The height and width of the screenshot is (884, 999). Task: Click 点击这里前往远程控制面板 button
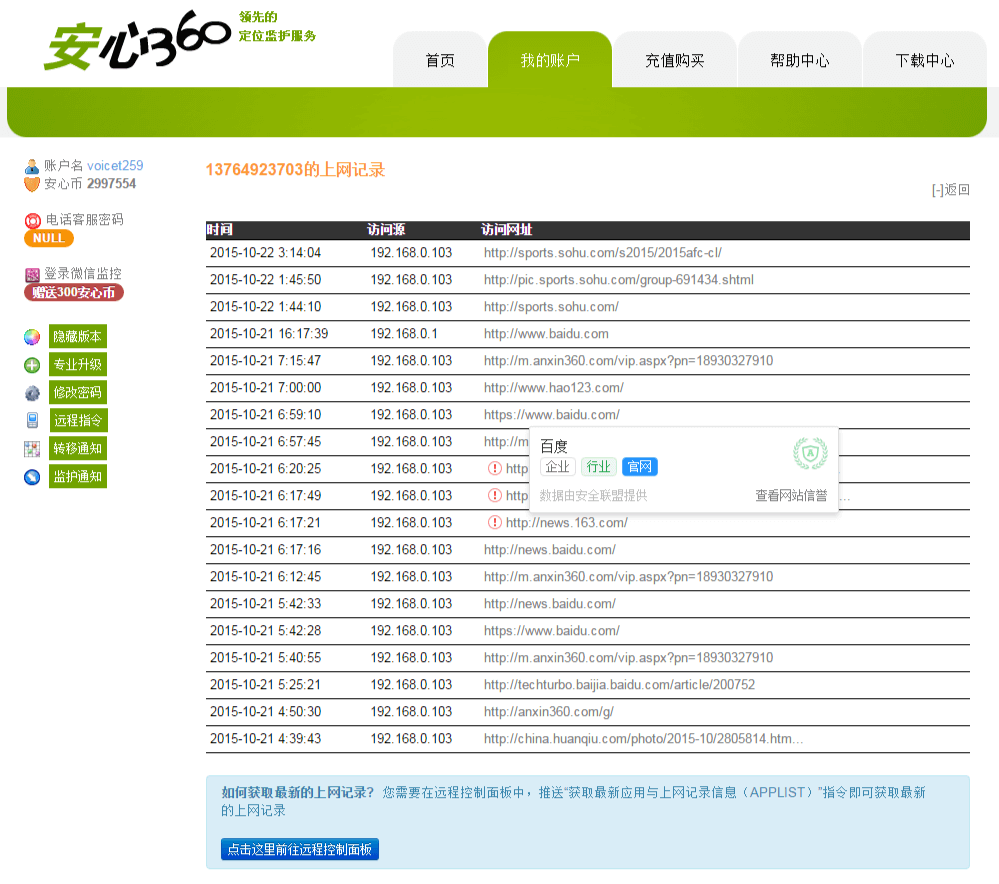tap(300, 850)
